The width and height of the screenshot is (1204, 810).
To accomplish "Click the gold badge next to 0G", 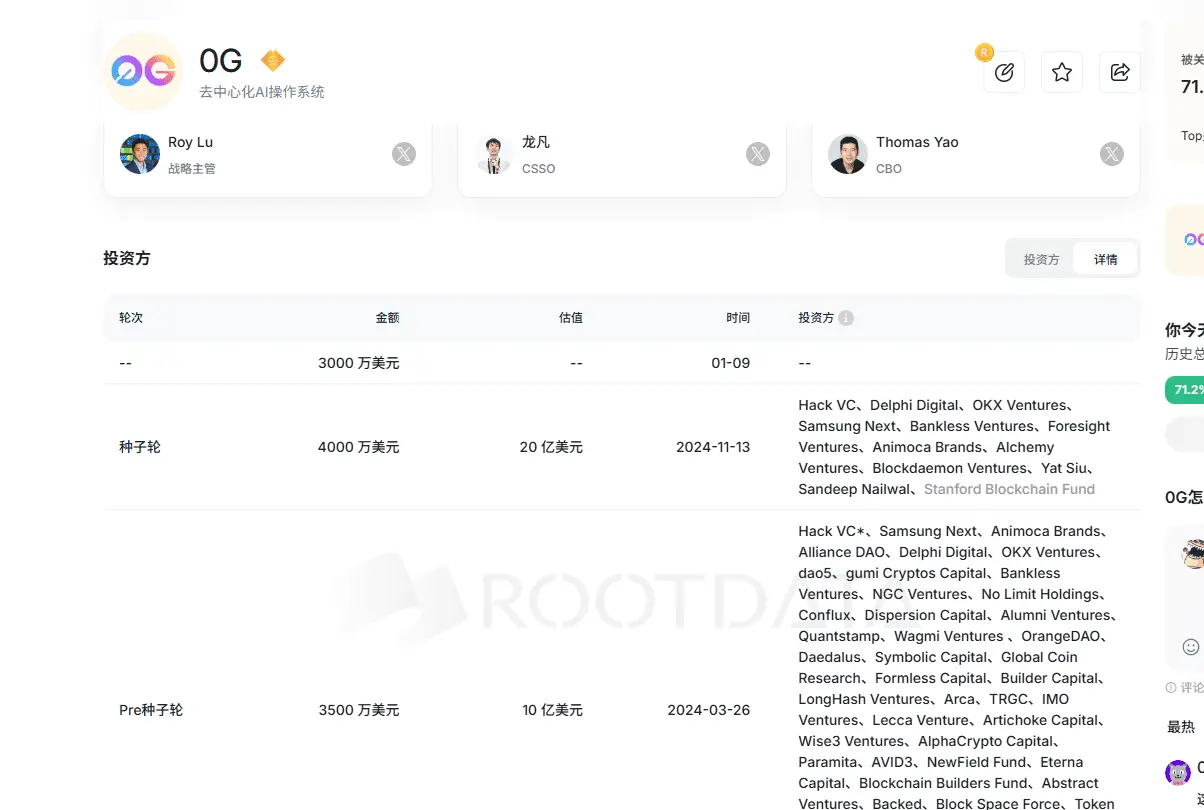I will click(x=273, y=61).
